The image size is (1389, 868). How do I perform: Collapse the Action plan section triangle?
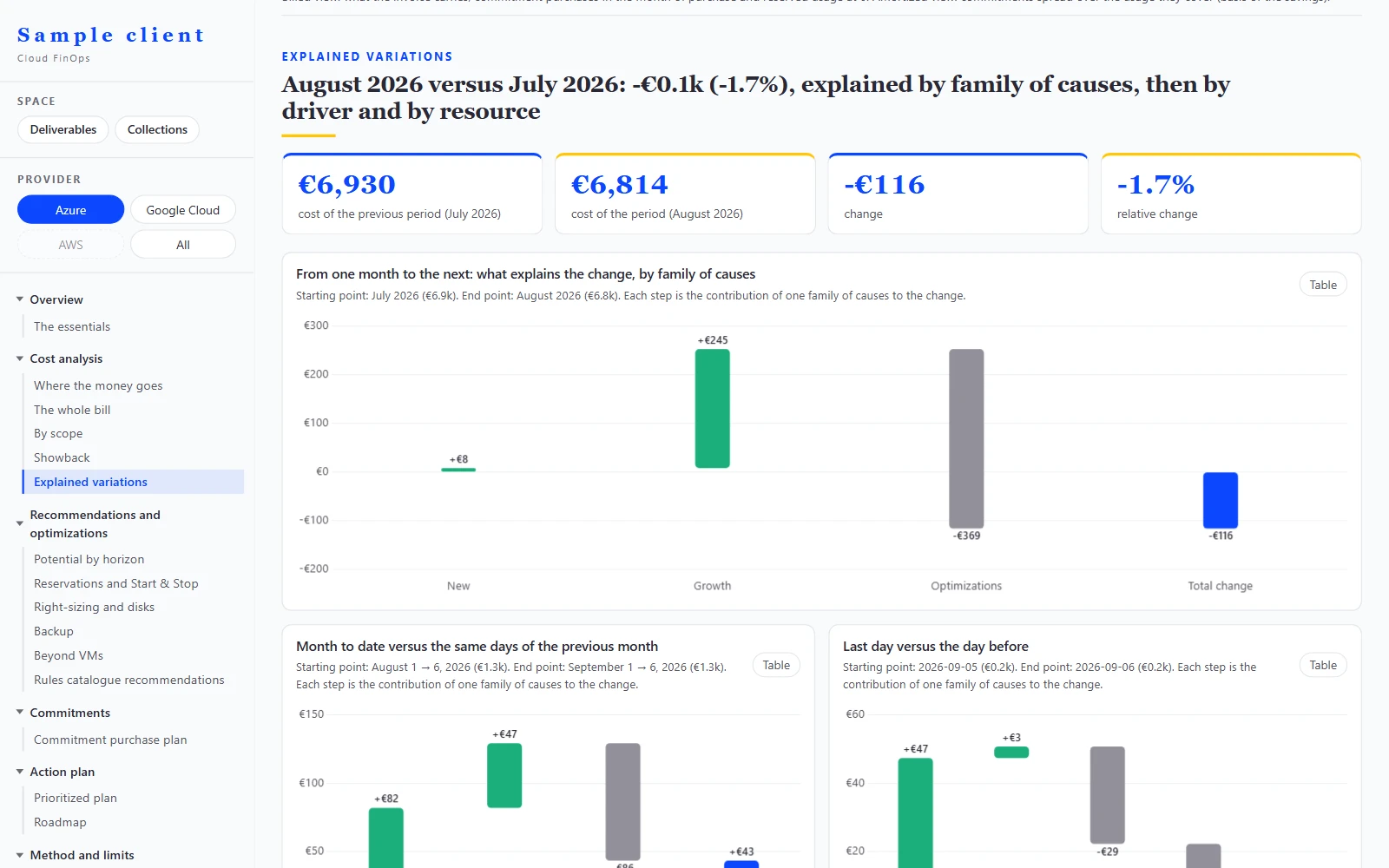[20, 772]
